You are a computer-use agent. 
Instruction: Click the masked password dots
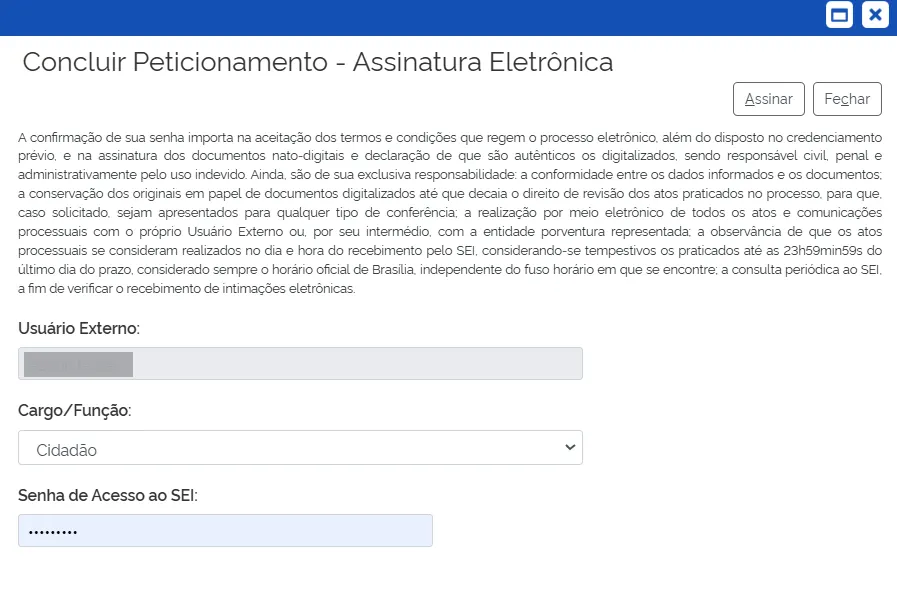pyautogui.click(x=53, y=531)
